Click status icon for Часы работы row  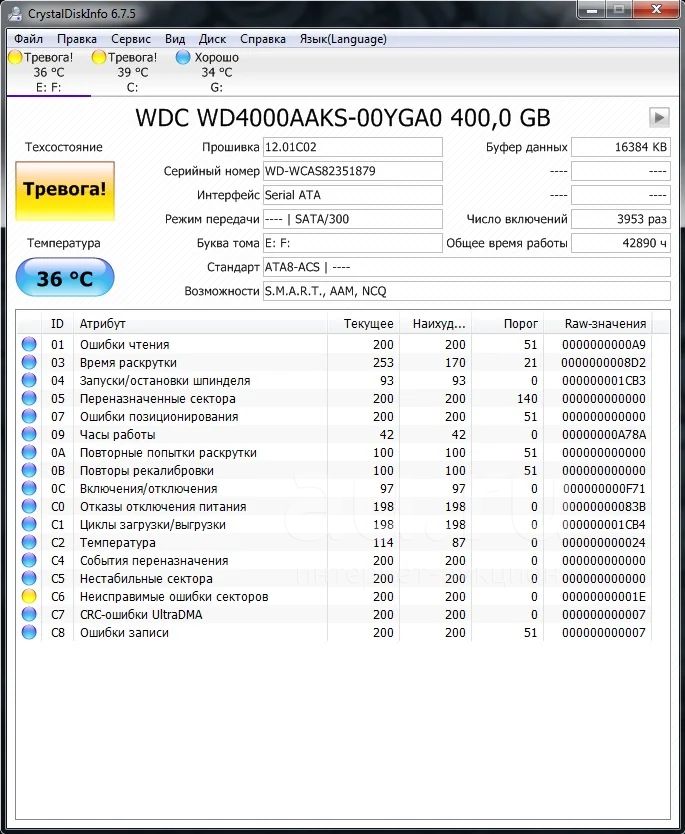pos(29,435)
